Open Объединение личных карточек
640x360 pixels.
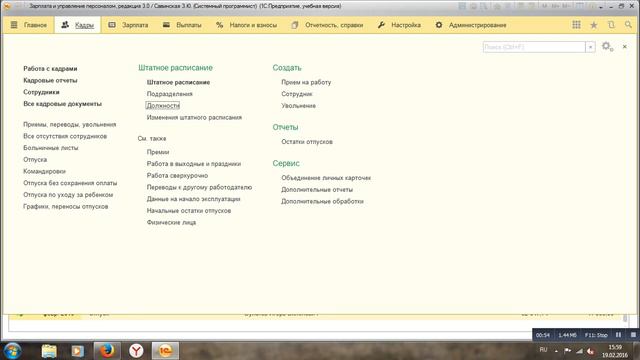tap(326, 178)
